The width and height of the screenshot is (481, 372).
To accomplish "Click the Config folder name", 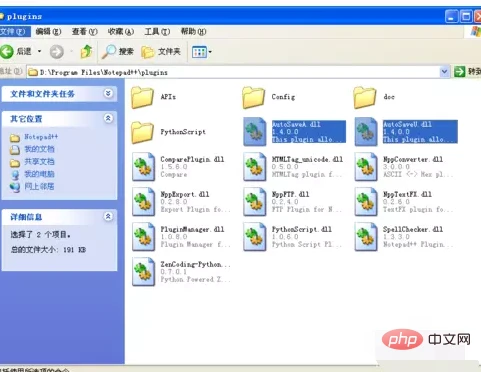I will coord(283,97).
